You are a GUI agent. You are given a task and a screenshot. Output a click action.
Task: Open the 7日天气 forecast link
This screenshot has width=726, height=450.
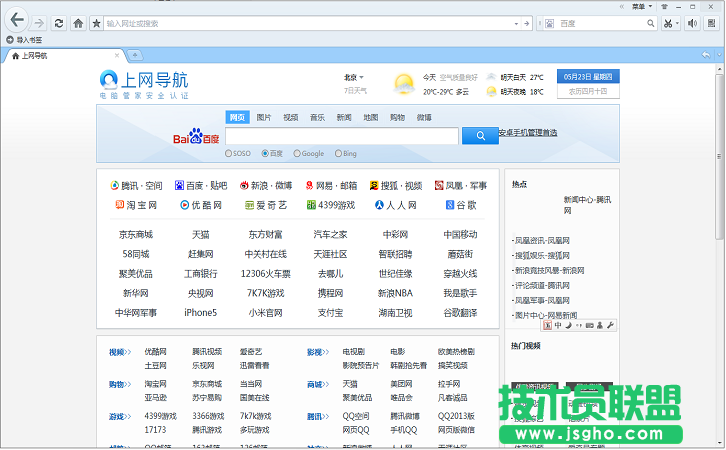355,91
